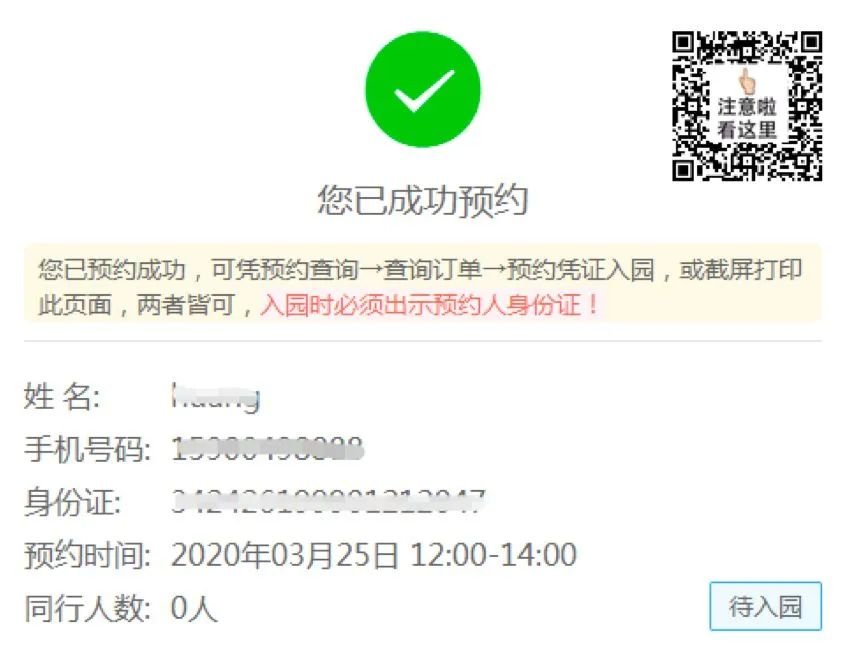847x657 pixels.
Task: Click the appointment time 2020年03月25日
Action: 285,554
